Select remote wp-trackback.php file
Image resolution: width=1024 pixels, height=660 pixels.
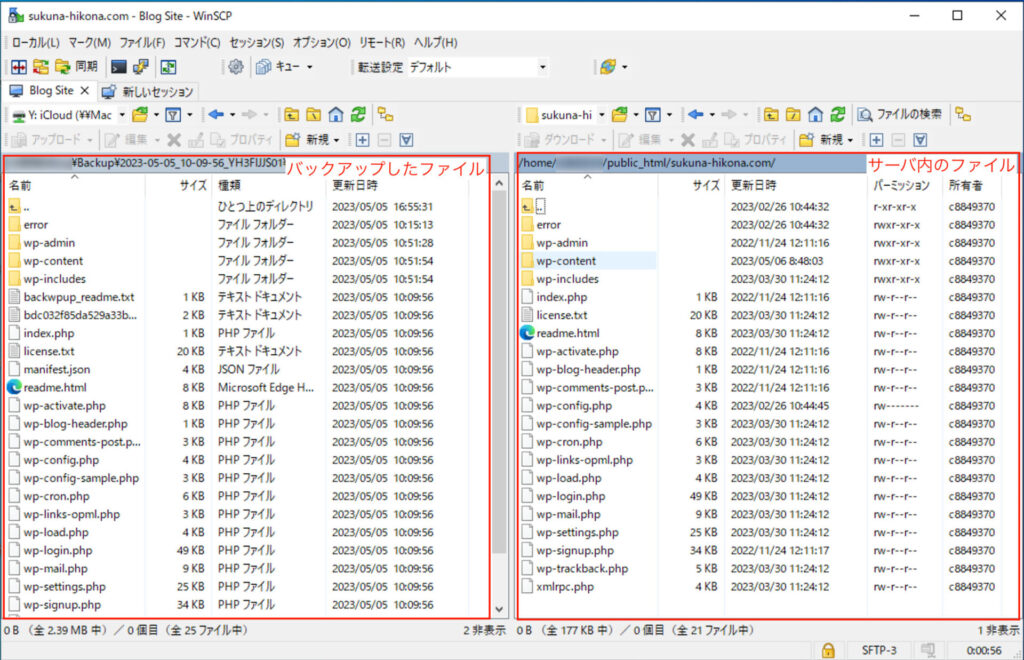[x=582, y=569]
